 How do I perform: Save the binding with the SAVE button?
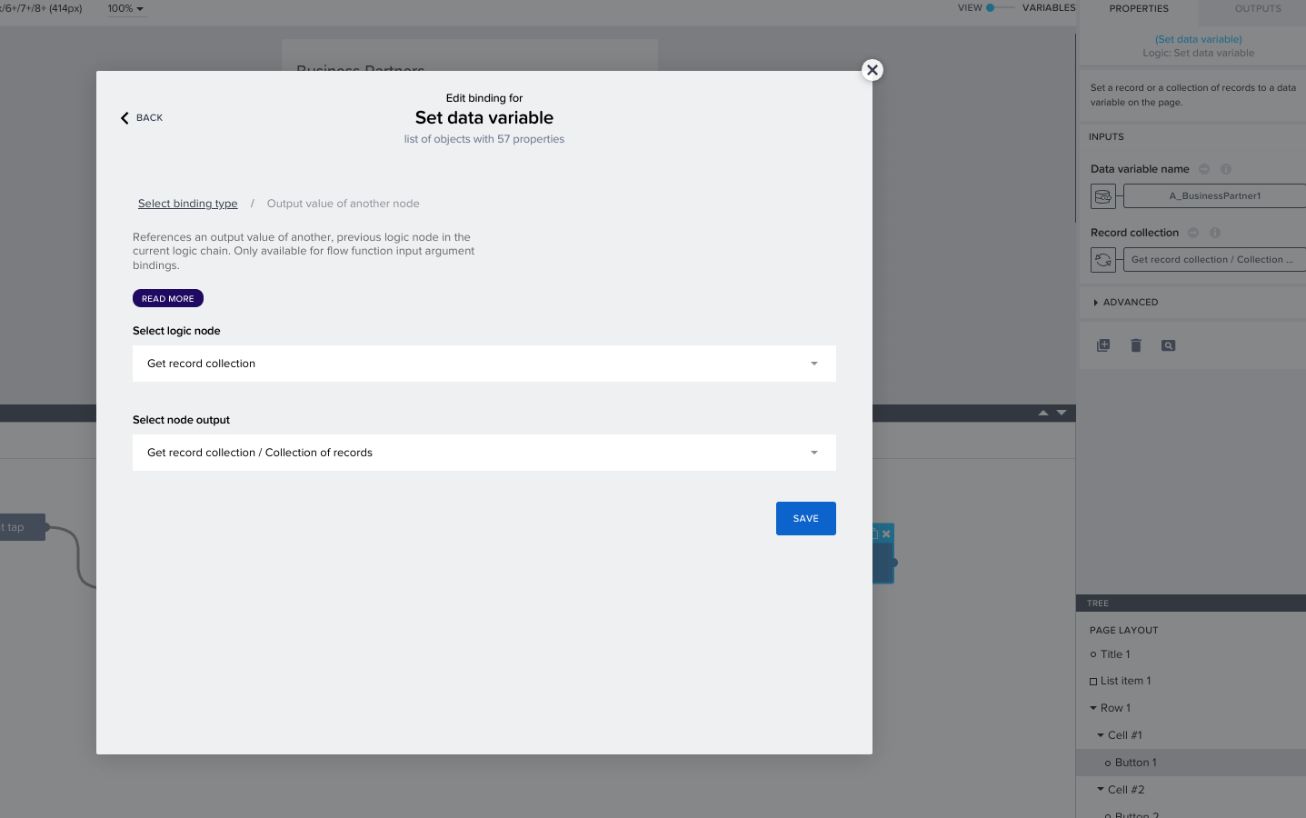[x=806, y=518]
